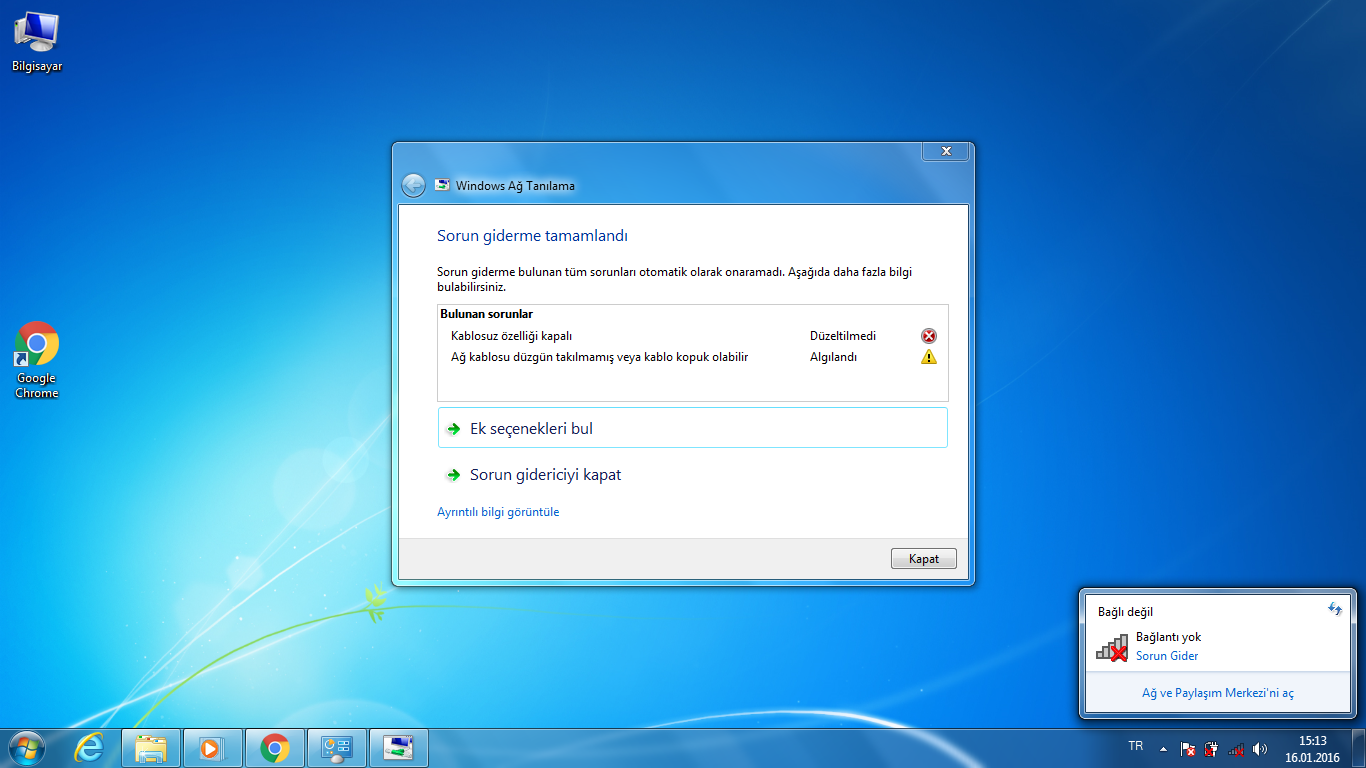
Task: Click the network signal tray icon
Action: (1236, 748)
